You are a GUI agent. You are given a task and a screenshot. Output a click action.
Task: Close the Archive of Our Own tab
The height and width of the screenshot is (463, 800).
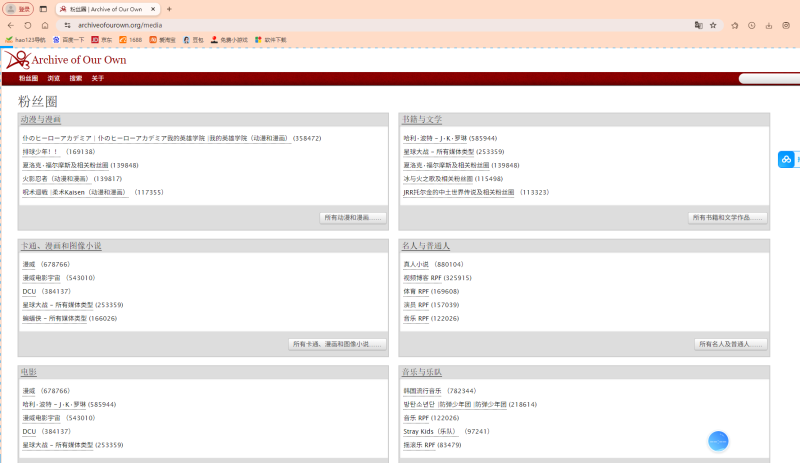tap(153, 9)
